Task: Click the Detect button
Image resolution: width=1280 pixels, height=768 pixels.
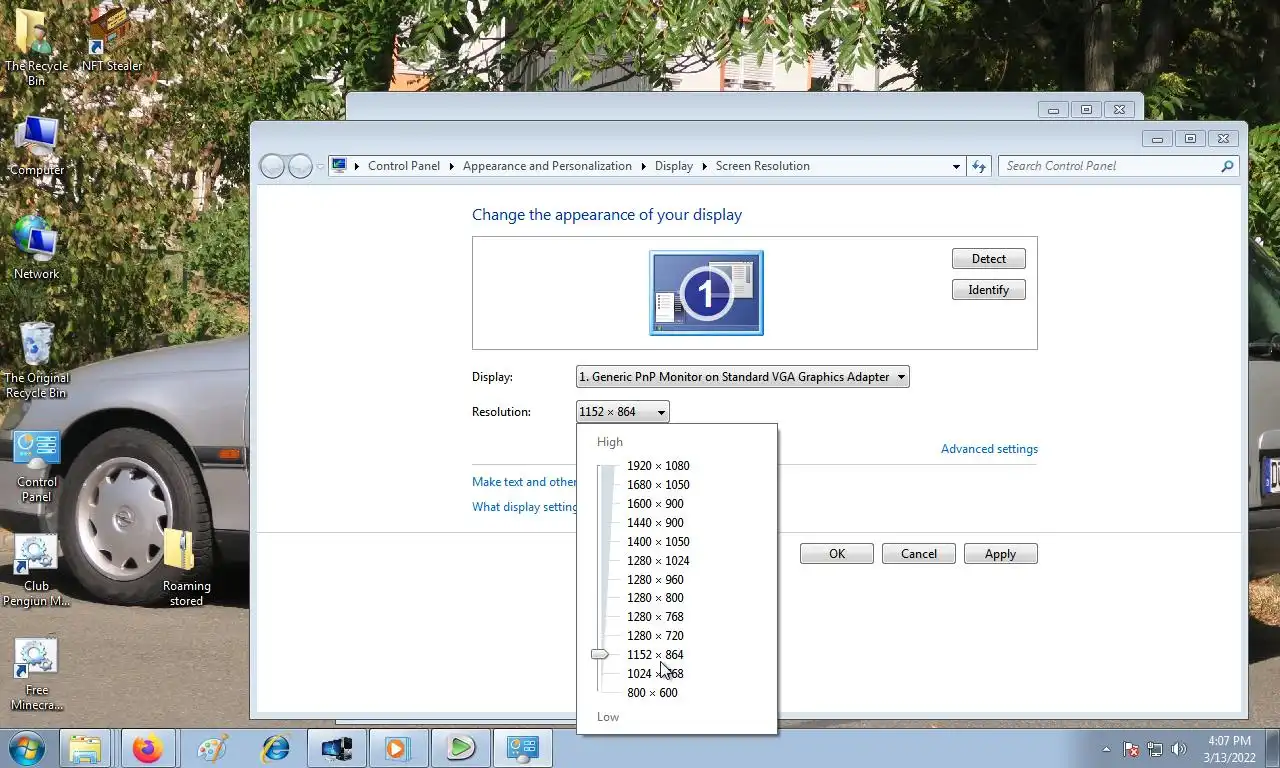Action: click(x=989, y=259)
